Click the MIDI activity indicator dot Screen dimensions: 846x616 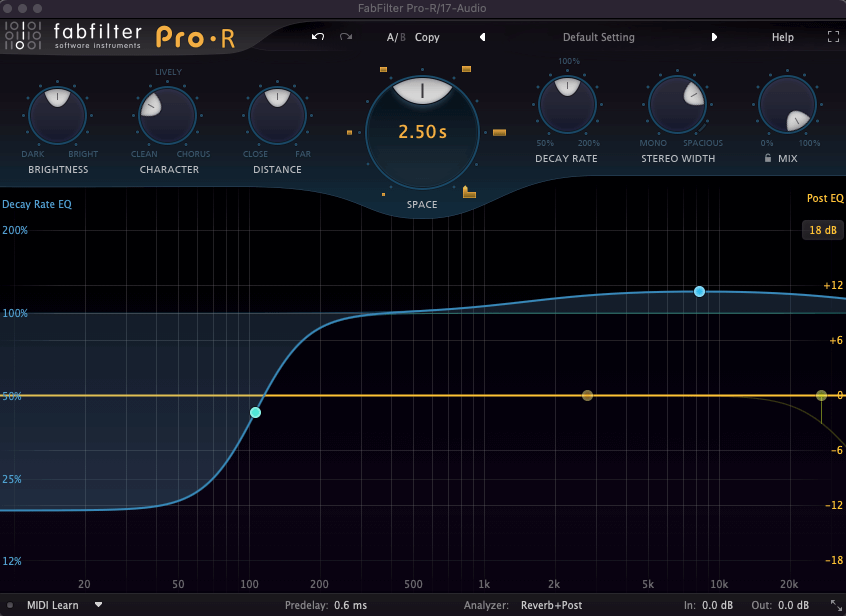pyautogui.click(x=10, y=605)
